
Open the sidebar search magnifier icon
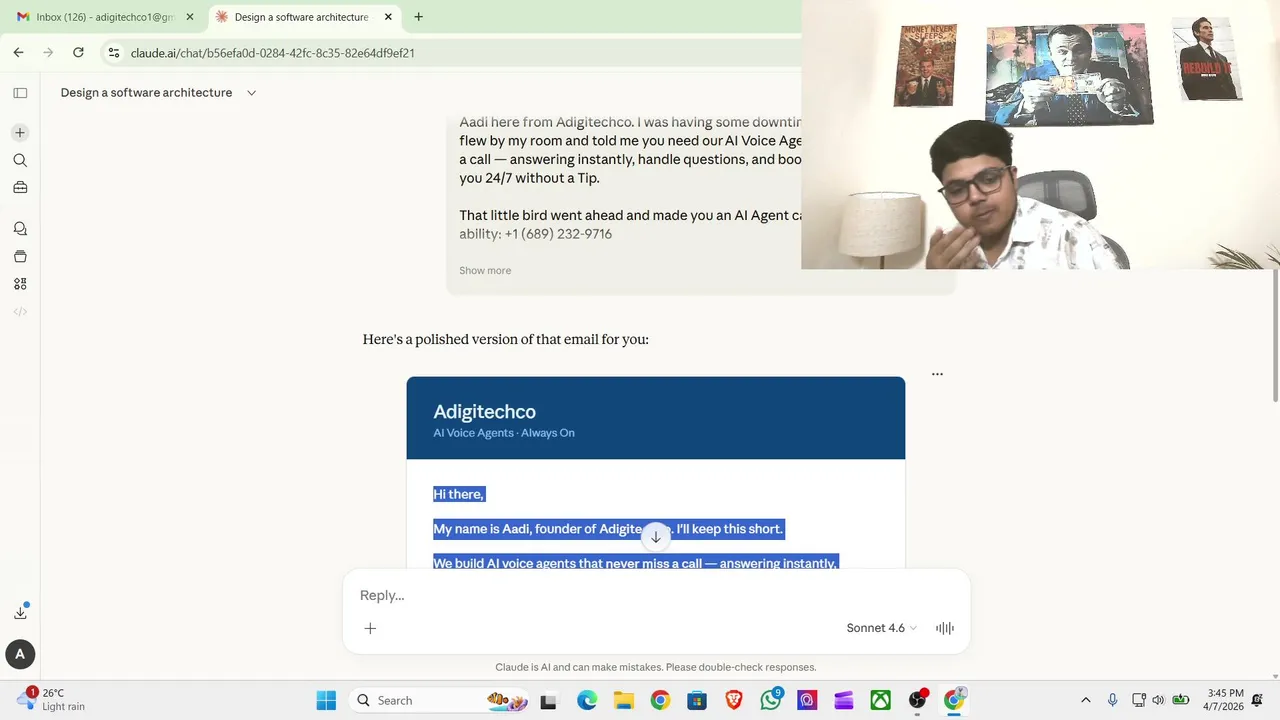20,160
